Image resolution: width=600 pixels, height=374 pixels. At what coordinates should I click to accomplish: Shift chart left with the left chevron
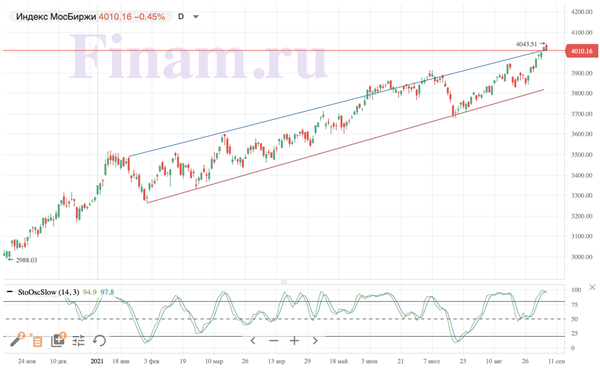pos(253,340)
